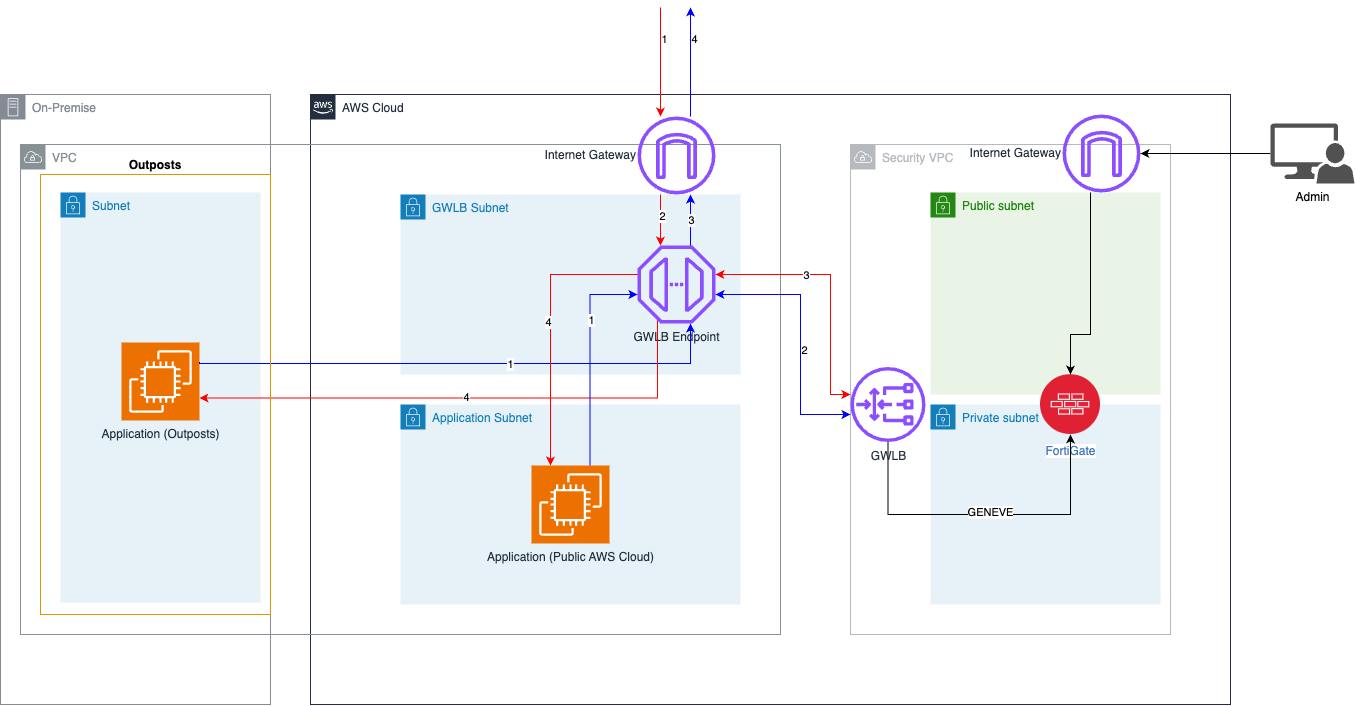Image resolution: width=1355 pixels, height=706 pixels.
Task: Click the AWS Cloud logo badge
Action: point(322,107)
